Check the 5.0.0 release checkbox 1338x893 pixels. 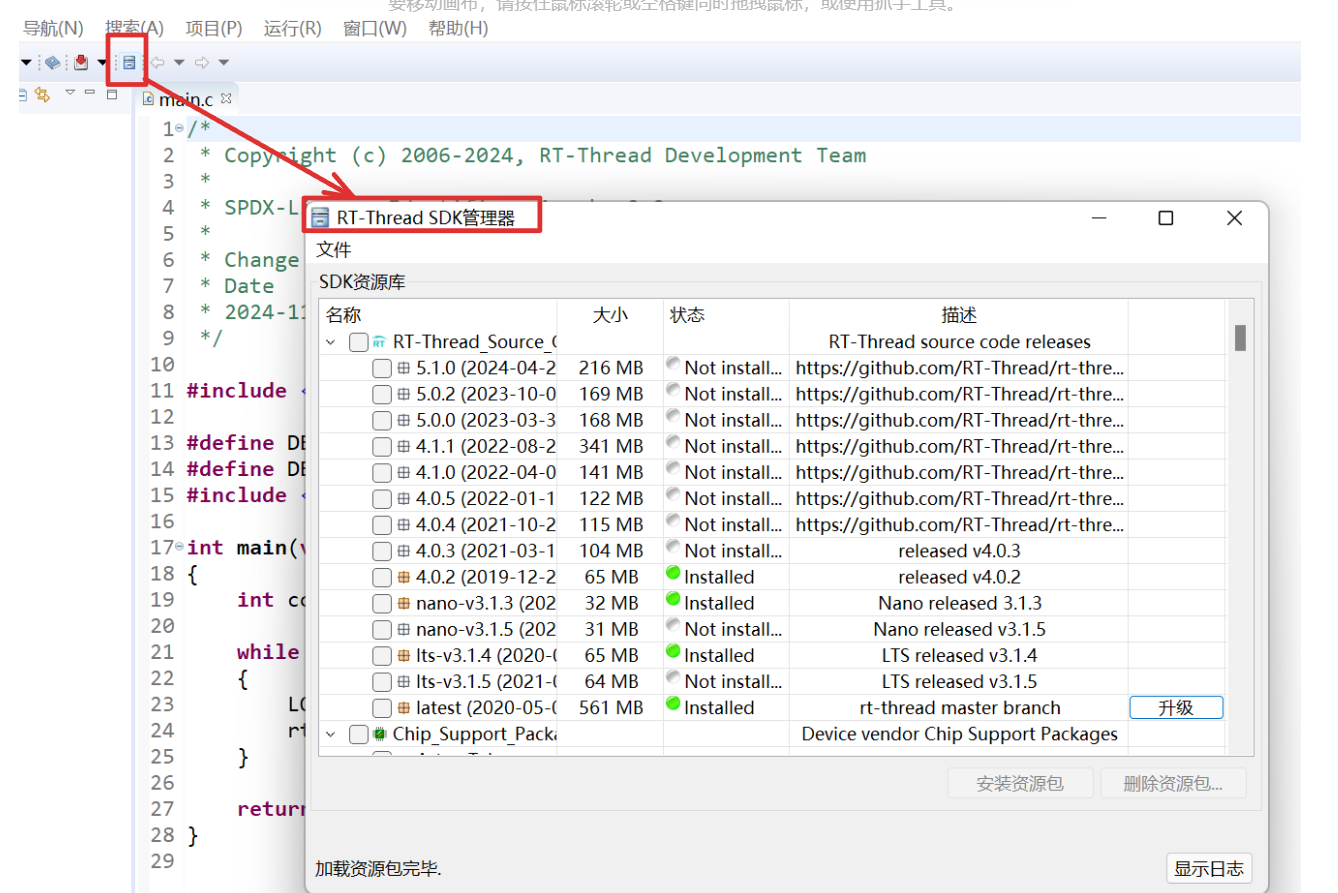pos(382,420)
